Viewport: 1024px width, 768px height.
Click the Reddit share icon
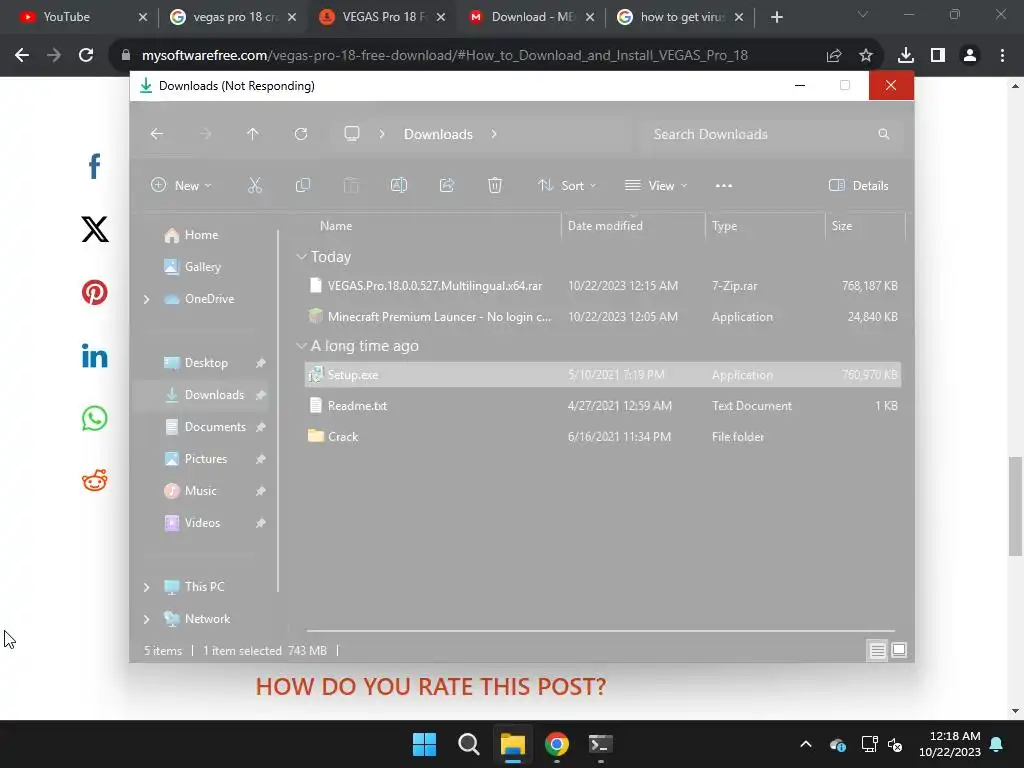(95, 481)
